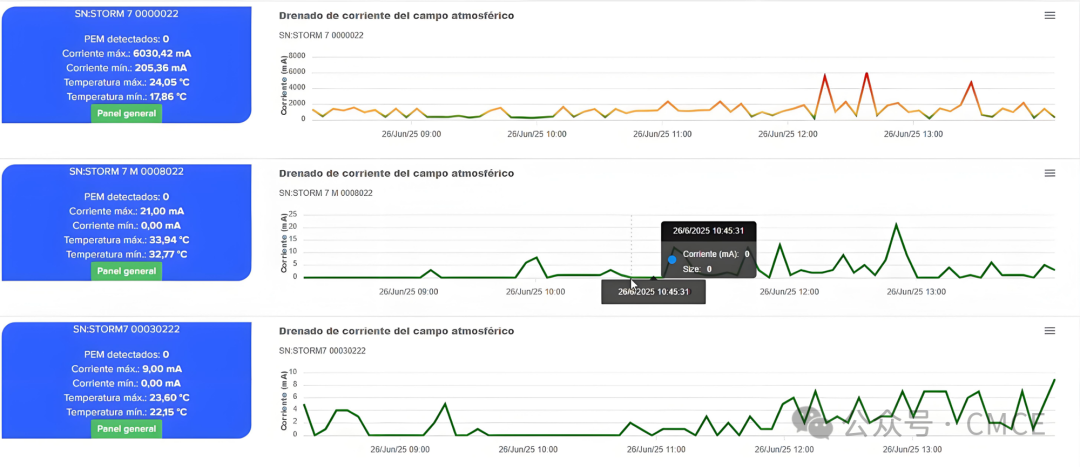Viewport: 1080px width, 467px height.
Task: Click the 'SN:STORM 7 M 0008022' subtitle under the chart title
Action: pos(325,193)
